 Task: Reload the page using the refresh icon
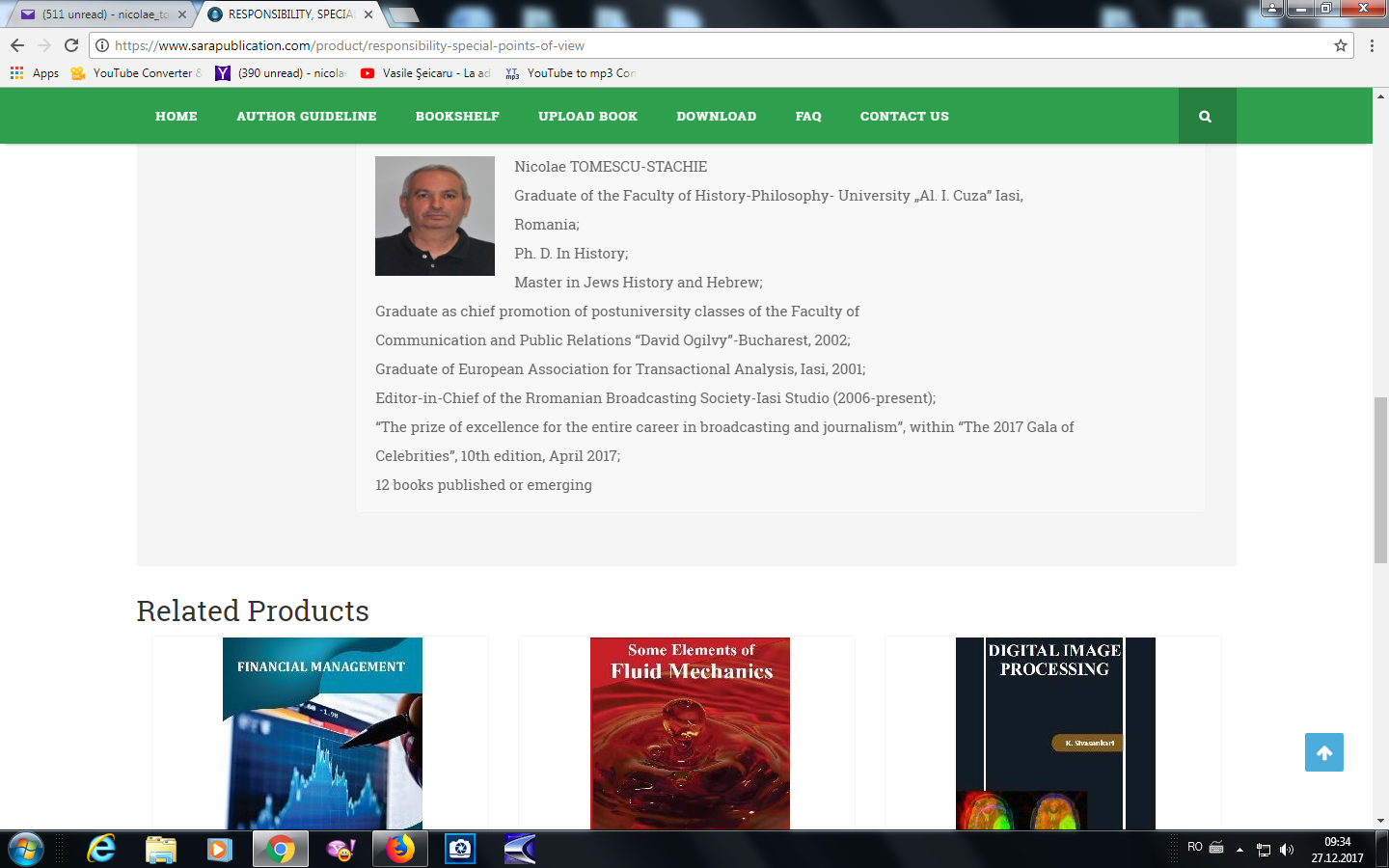click(x=71, y=45)
